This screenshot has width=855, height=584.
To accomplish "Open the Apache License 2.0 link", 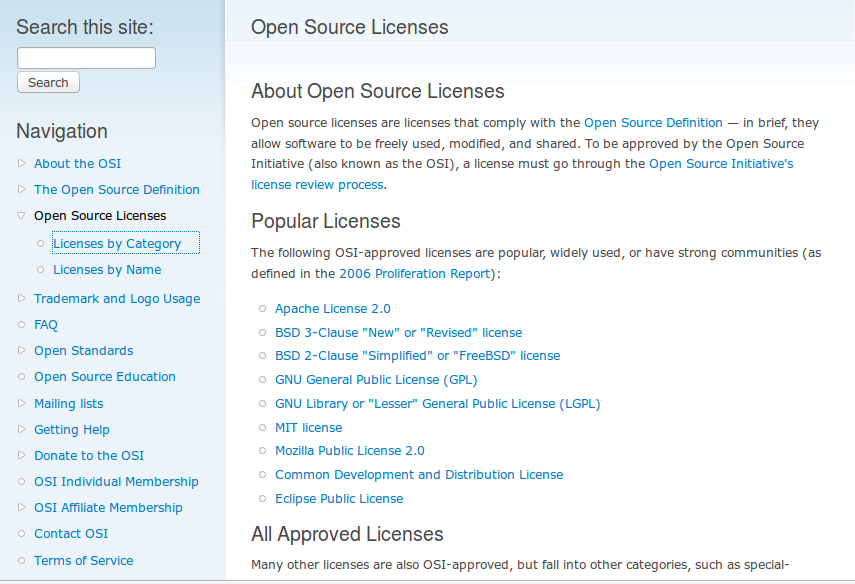I will [333, 309].
